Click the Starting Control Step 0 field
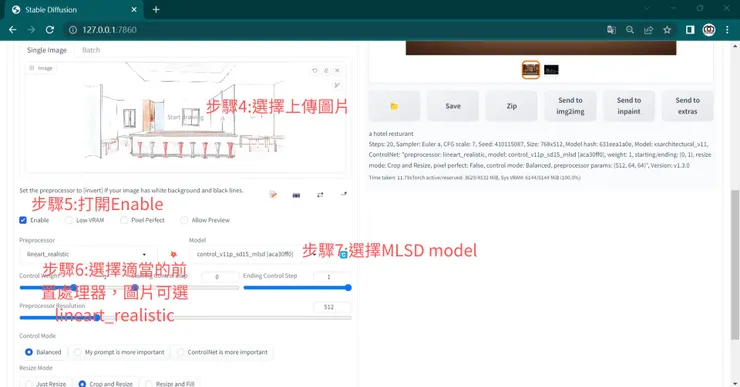 (220, 277)
